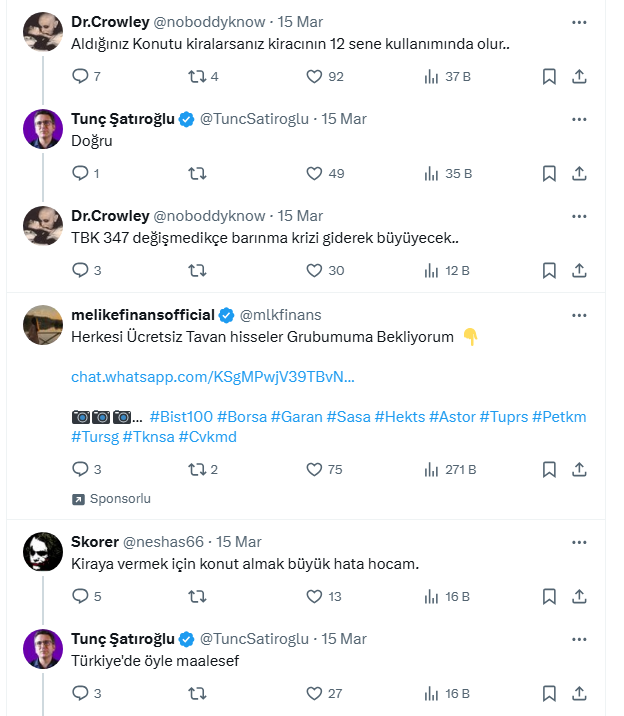Image resolution: width=624 pixels, height=716 pixels.
Task: Reply to Tunç Şatıroğlu's "Doğru" tweet
Action: pyautogui.click(x=81, y=173)
